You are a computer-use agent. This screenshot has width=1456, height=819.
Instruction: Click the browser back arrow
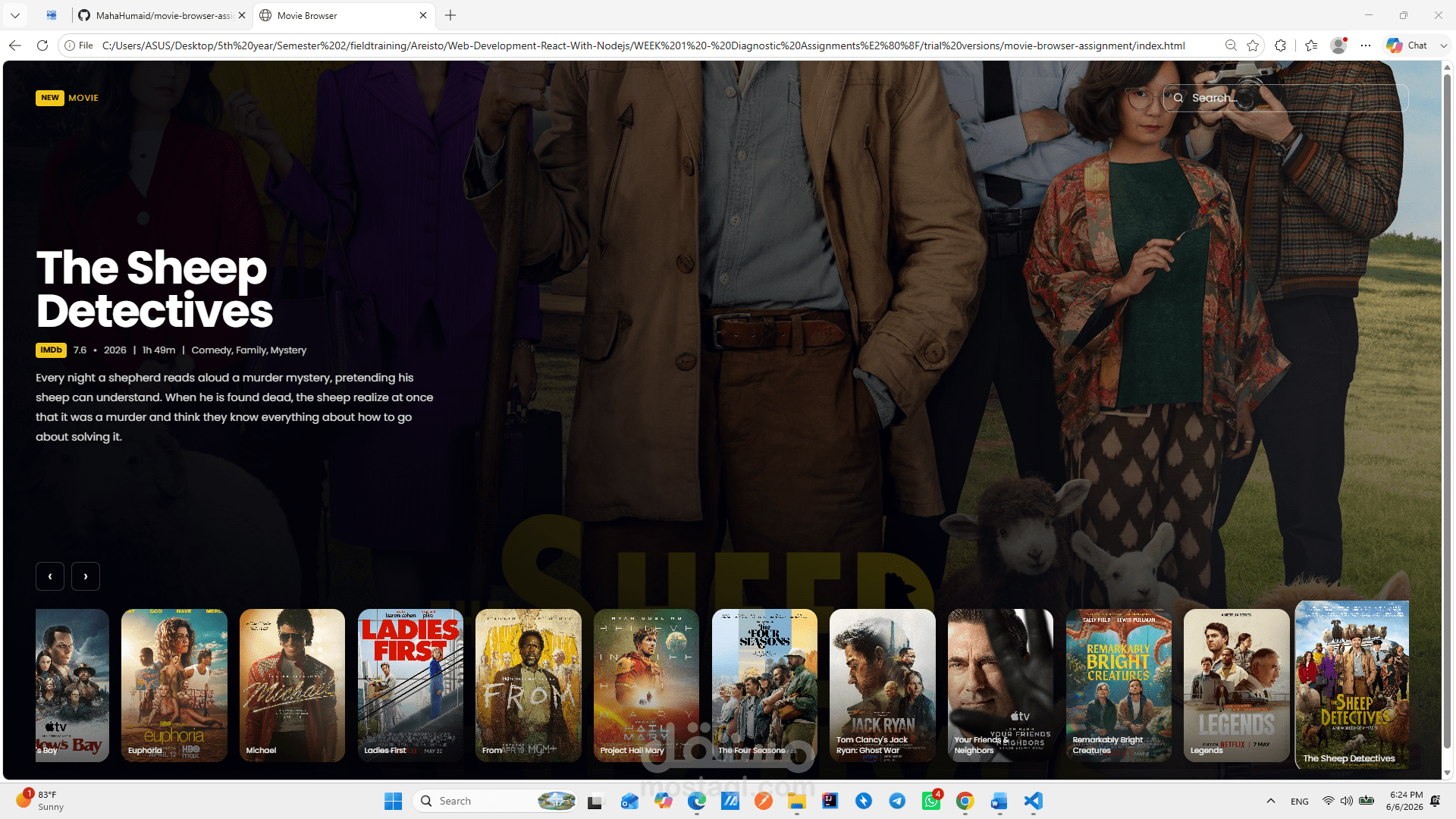(x=15, y=45)
